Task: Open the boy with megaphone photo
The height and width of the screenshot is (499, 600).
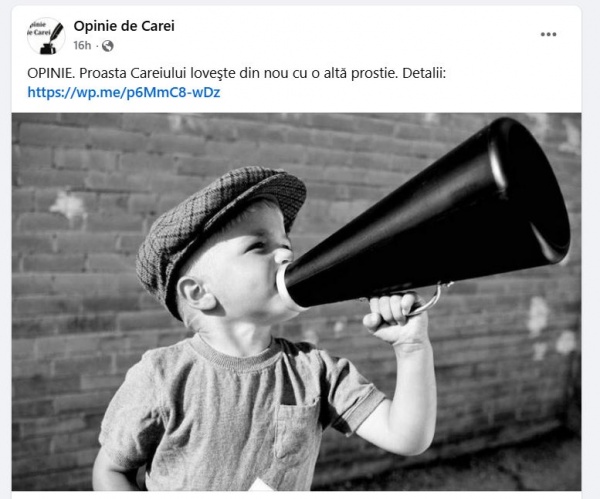Action: (296, 302)
